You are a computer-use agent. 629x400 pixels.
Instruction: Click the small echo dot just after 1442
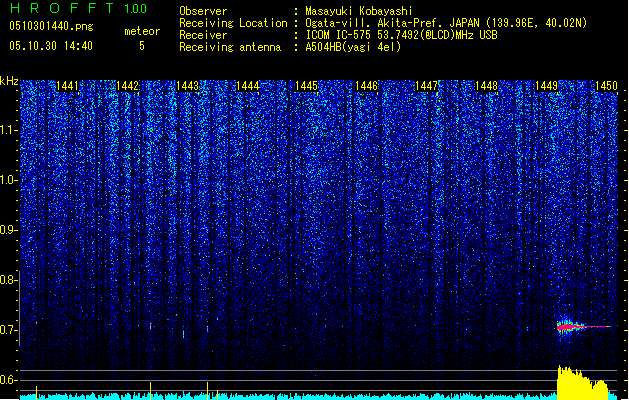(150, 326)
